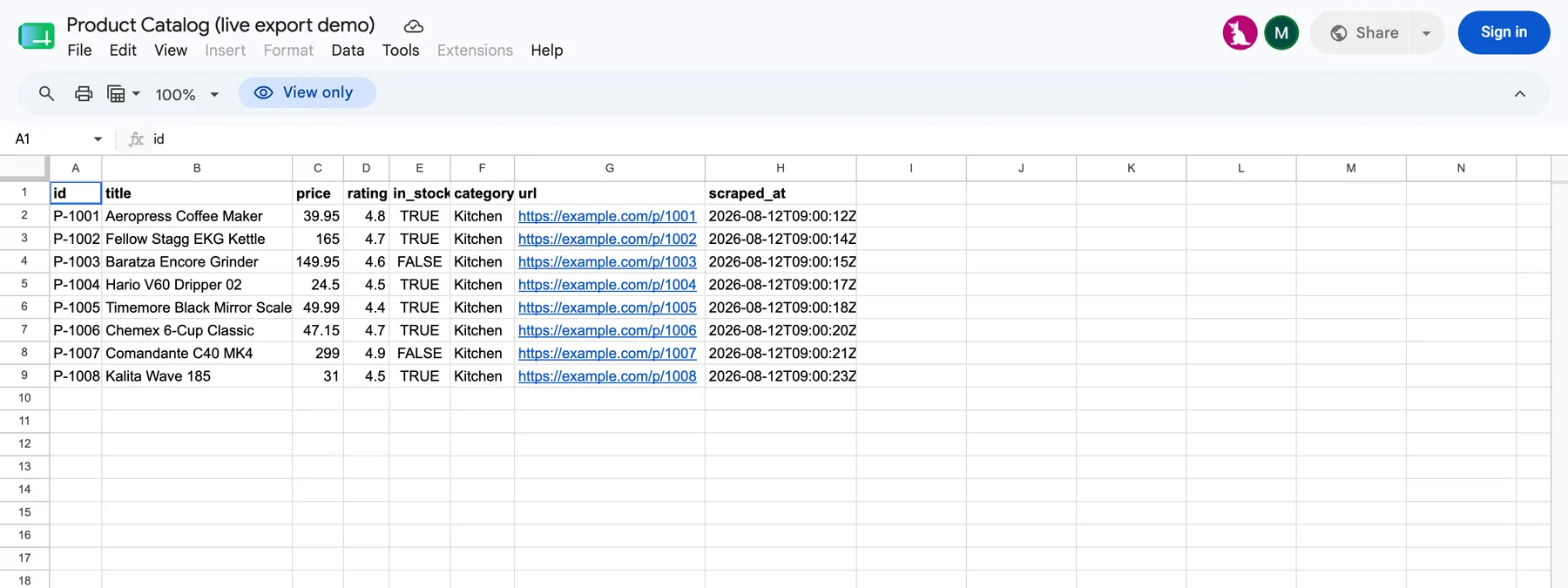Select rating cell 4.9

[367, 353]
